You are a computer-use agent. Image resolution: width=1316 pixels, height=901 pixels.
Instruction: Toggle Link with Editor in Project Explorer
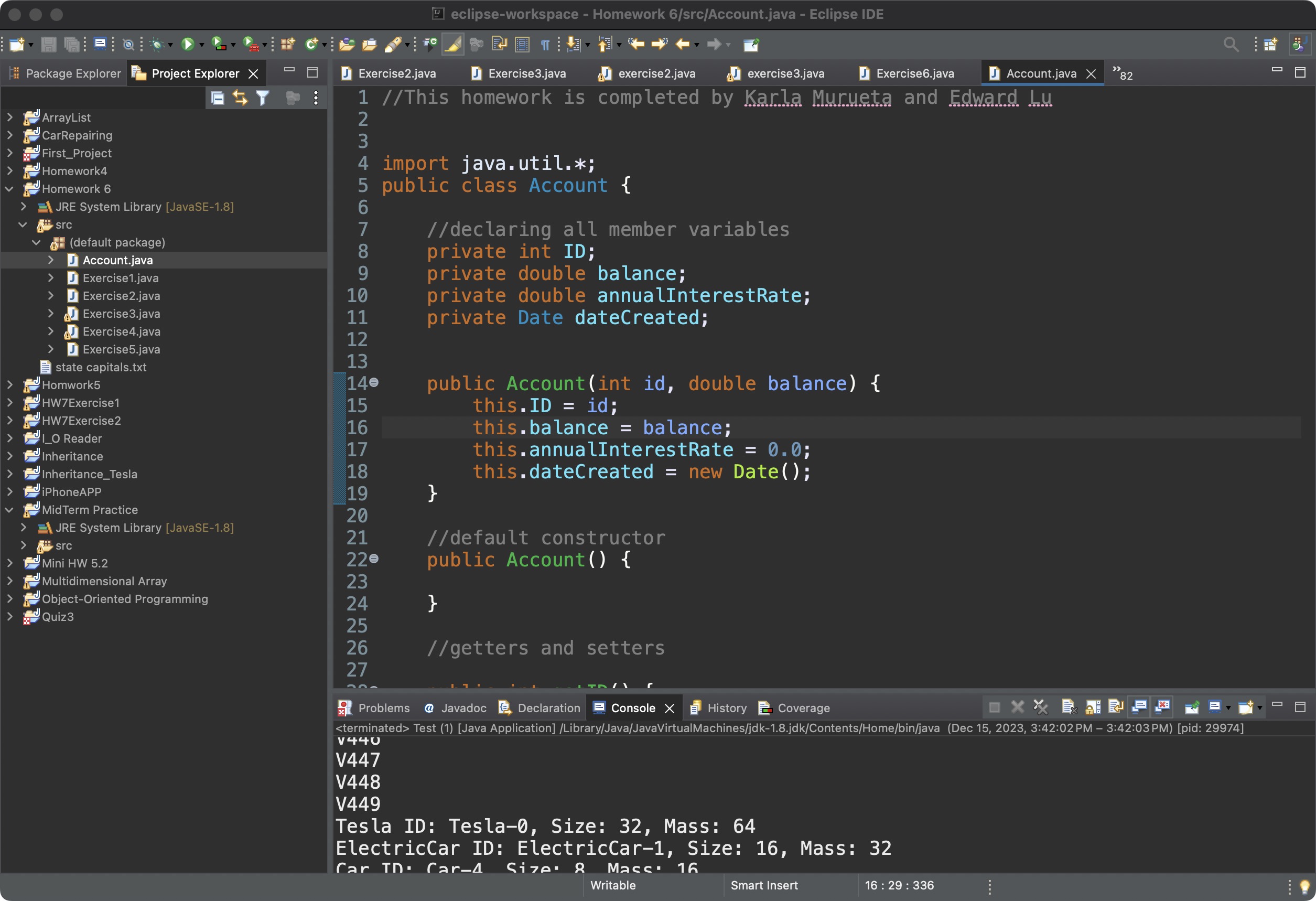click(x=240, y=98)
